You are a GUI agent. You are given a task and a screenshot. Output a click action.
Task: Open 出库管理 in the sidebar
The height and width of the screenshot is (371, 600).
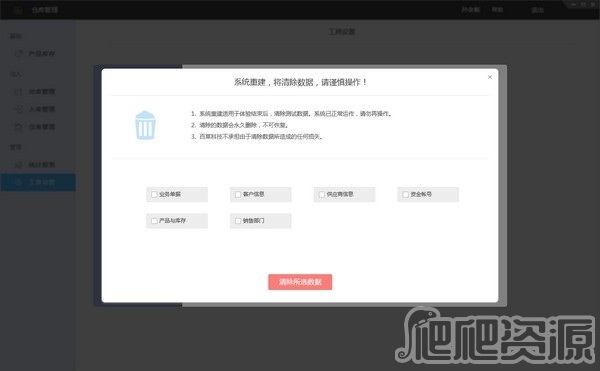[42, 91]
